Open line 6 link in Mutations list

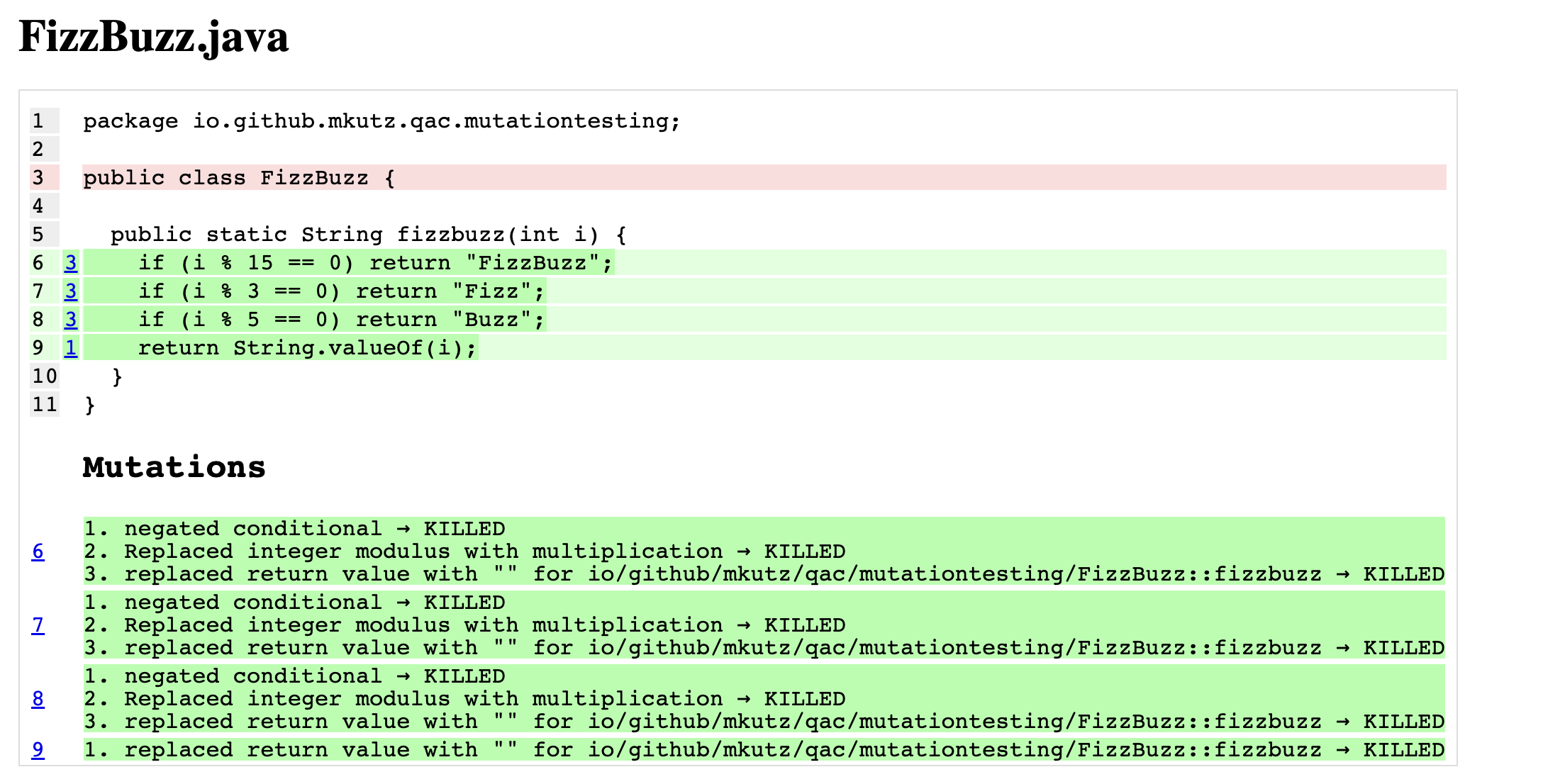point(38,551)
